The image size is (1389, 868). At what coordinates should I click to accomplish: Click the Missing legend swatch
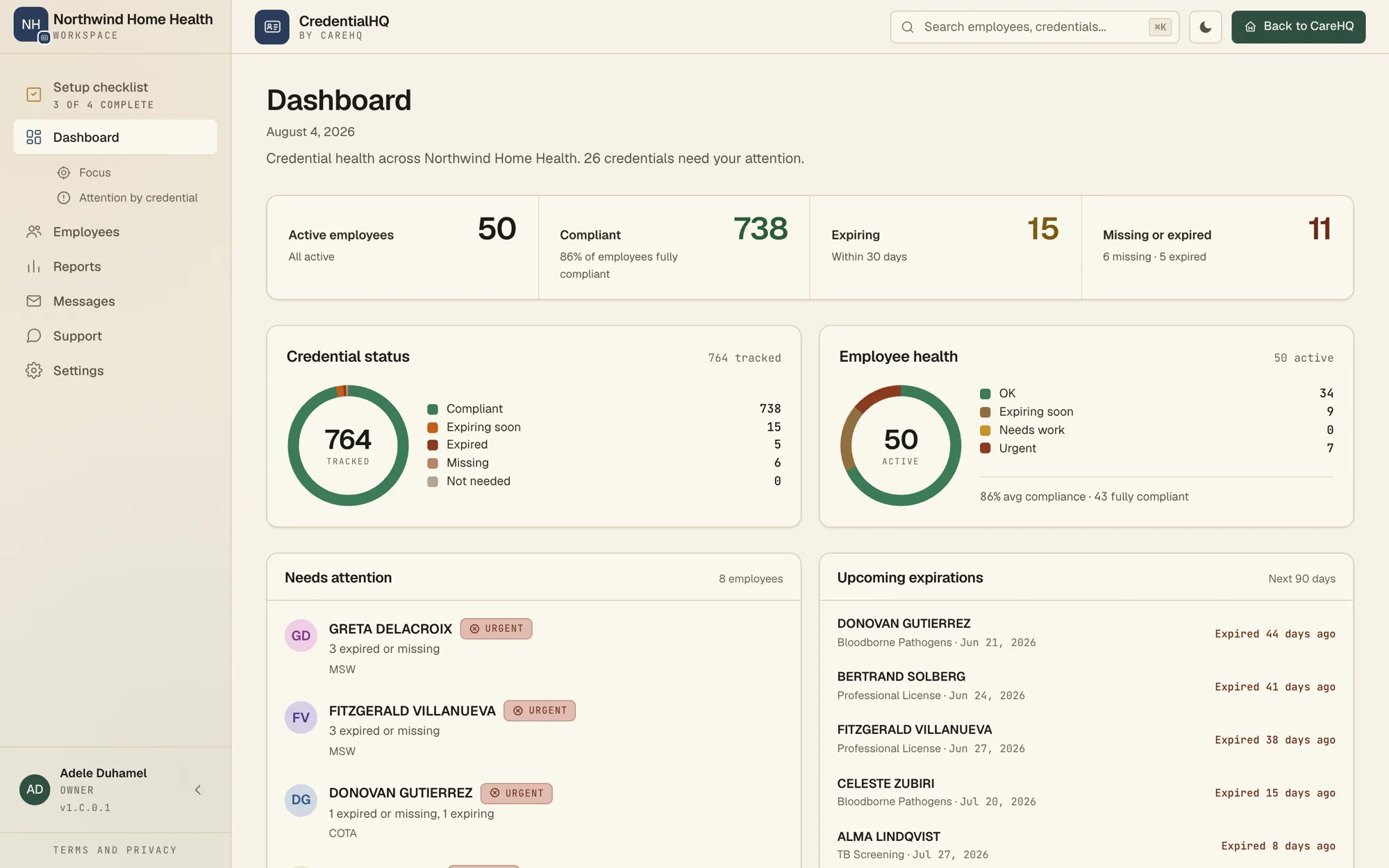[433, 463]
